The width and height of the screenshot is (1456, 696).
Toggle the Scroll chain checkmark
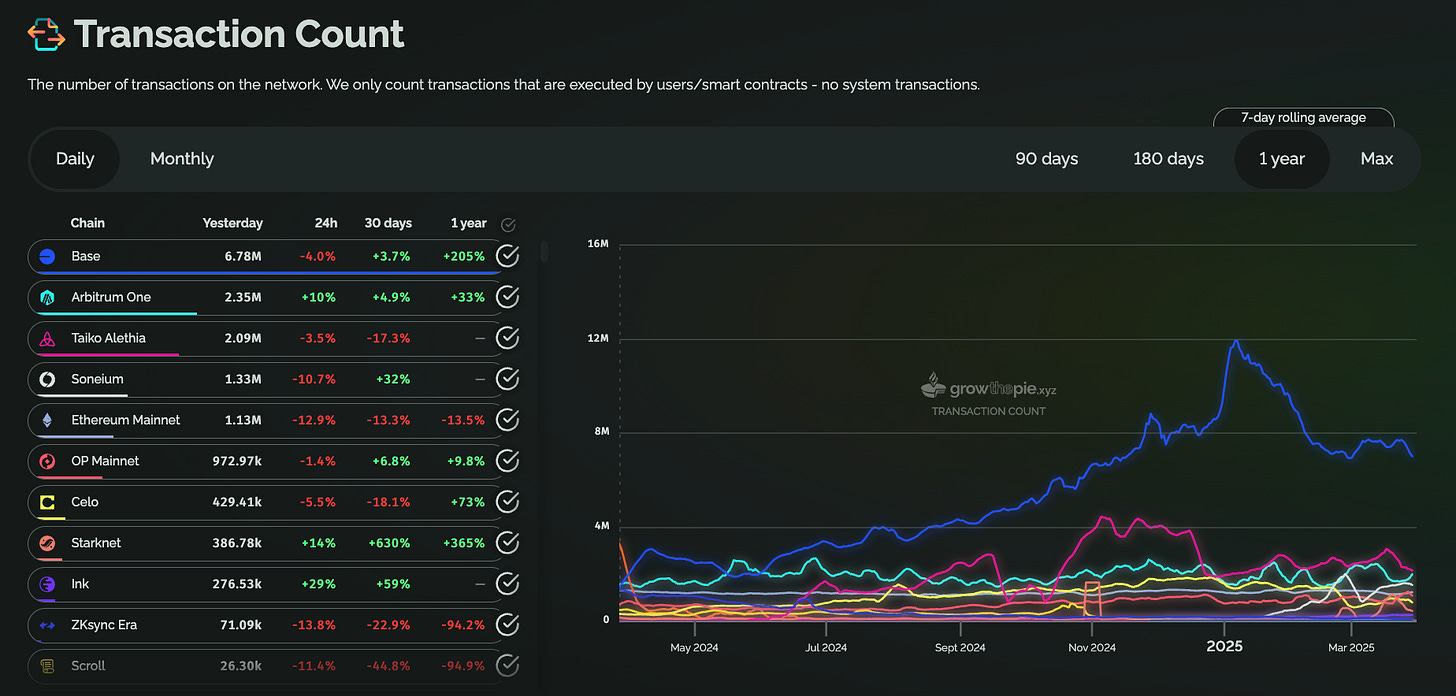coord(508,666)
